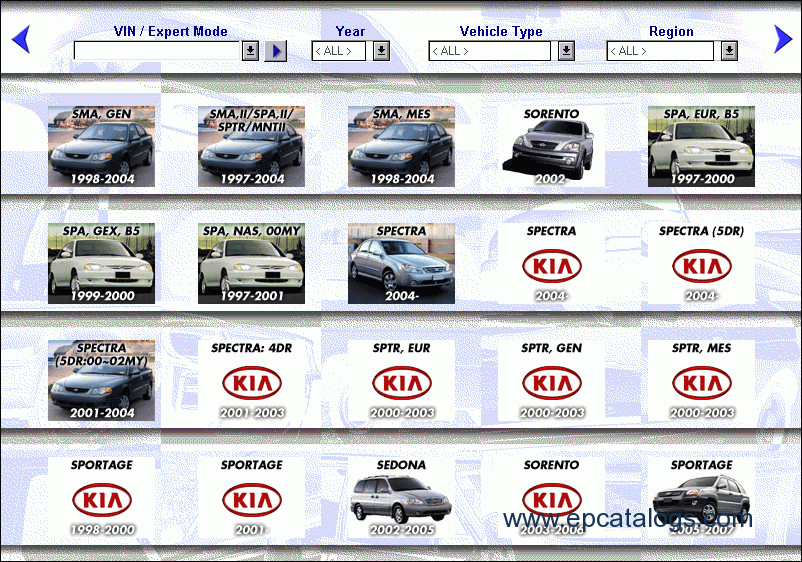802x562 pixels.
Task: Pick the SPECTRA: 4DR 2001-2003 Kia logo
Action: point(251,383)
